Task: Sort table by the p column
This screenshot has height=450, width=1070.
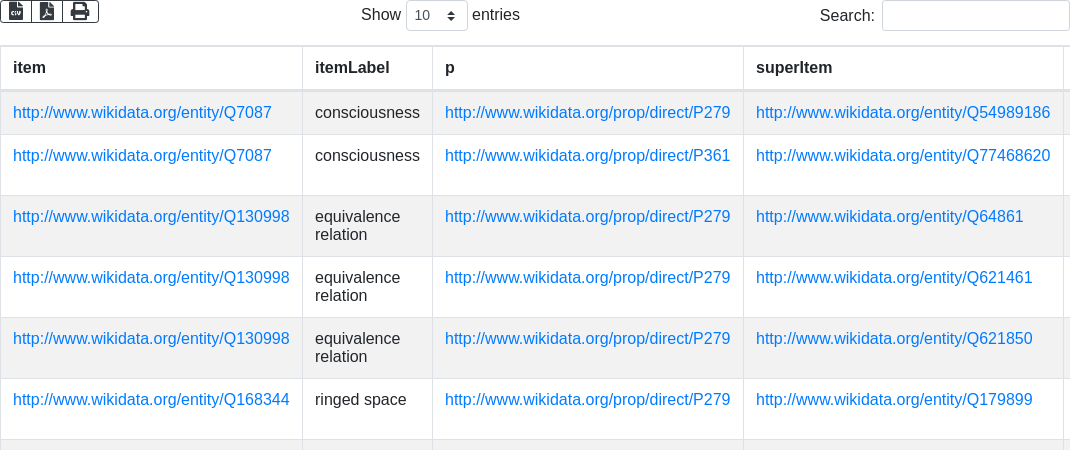Action: [450, 68]
